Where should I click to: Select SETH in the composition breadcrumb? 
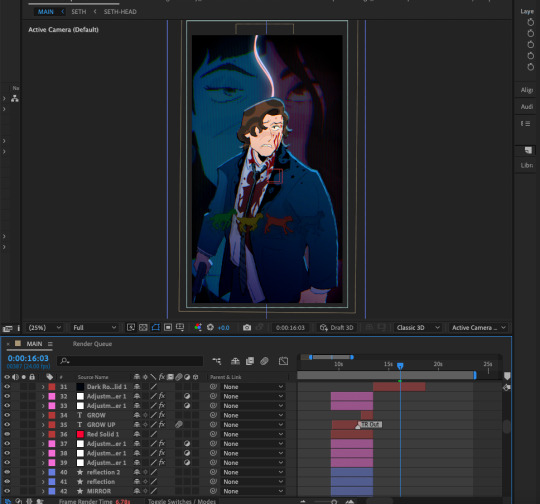tap(79, 12)
